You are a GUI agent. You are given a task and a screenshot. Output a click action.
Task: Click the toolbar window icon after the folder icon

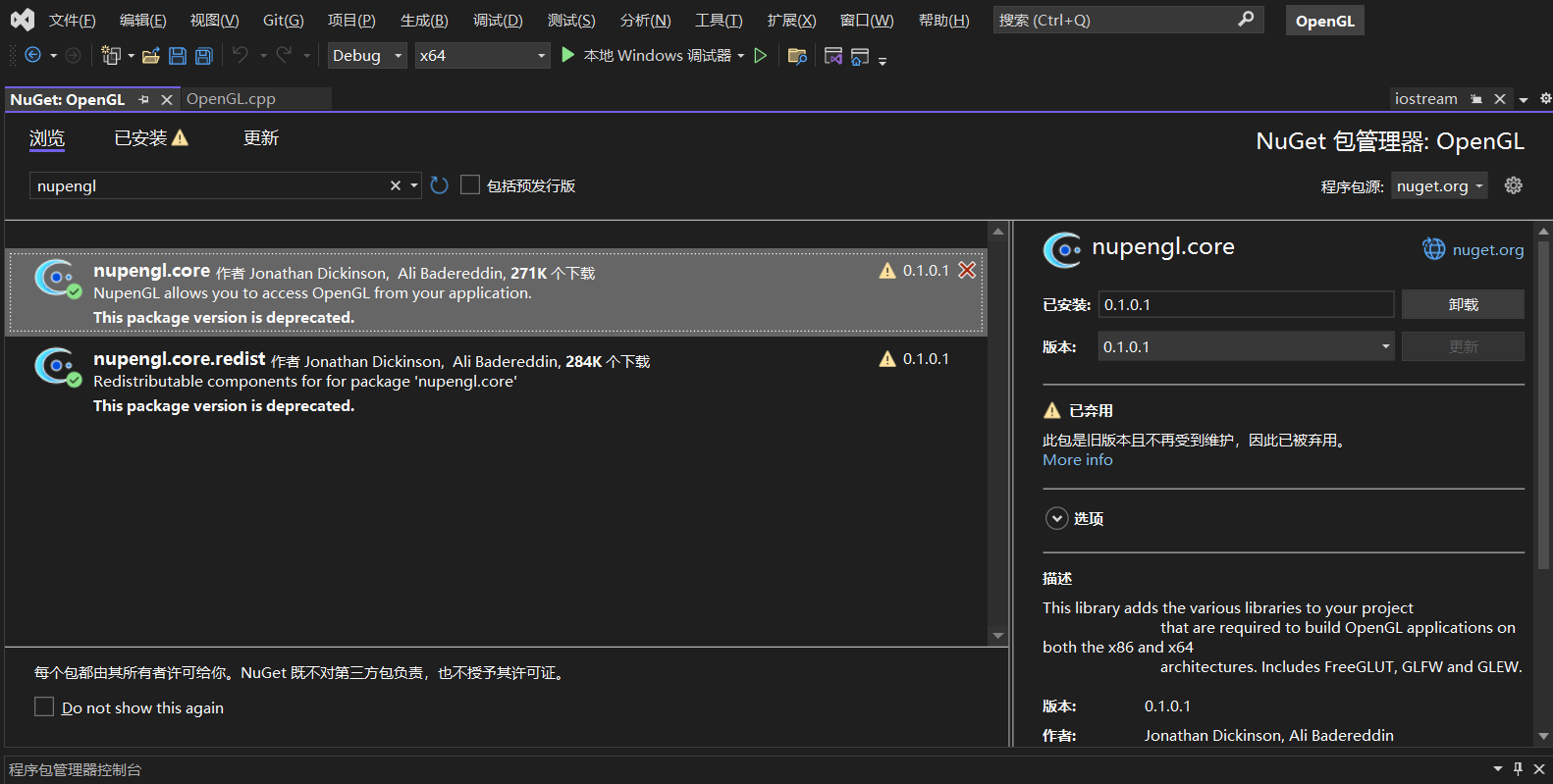point(833,56)
